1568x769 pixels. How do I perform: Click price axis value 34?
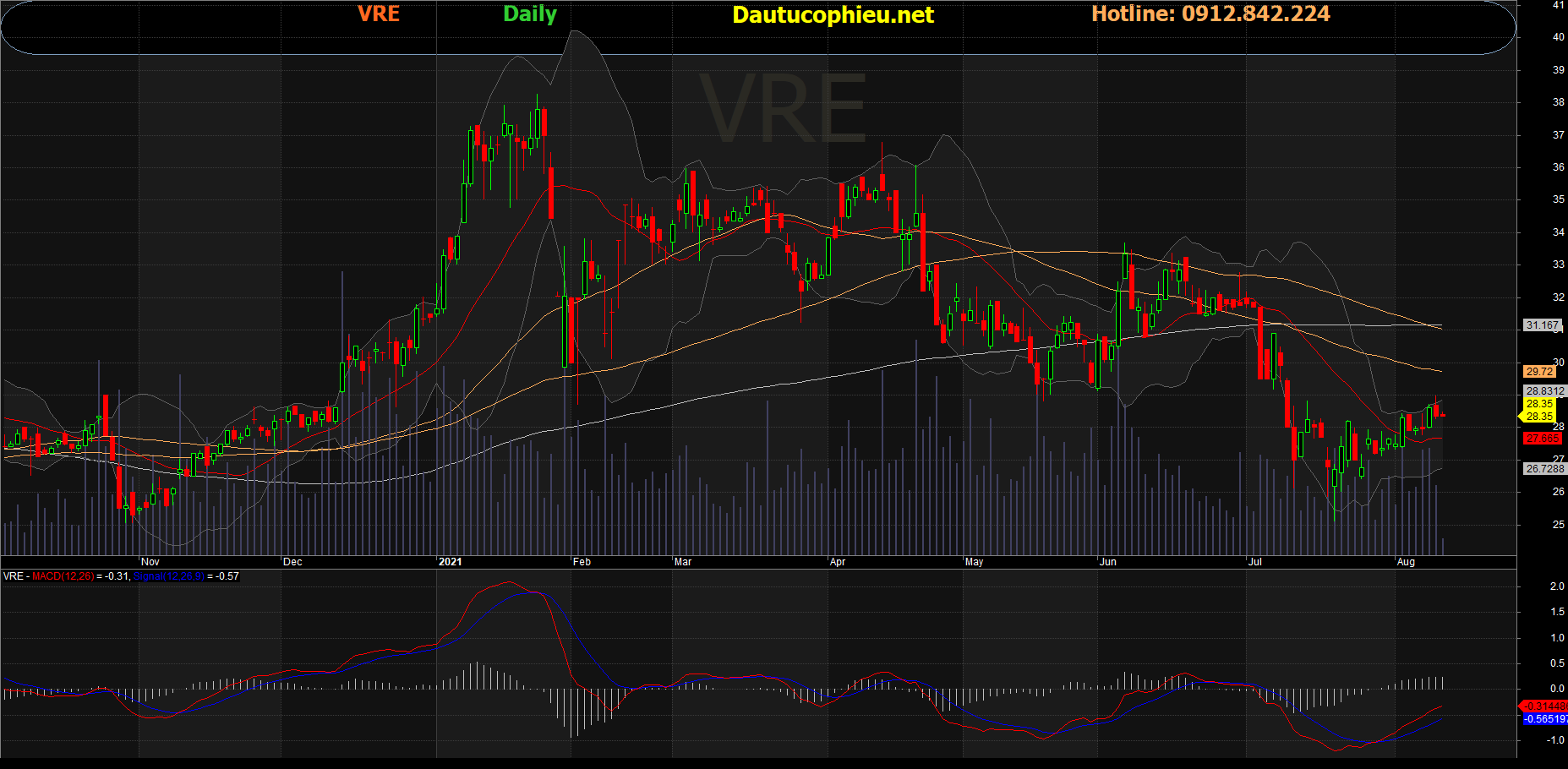[x=1558, y=232]
